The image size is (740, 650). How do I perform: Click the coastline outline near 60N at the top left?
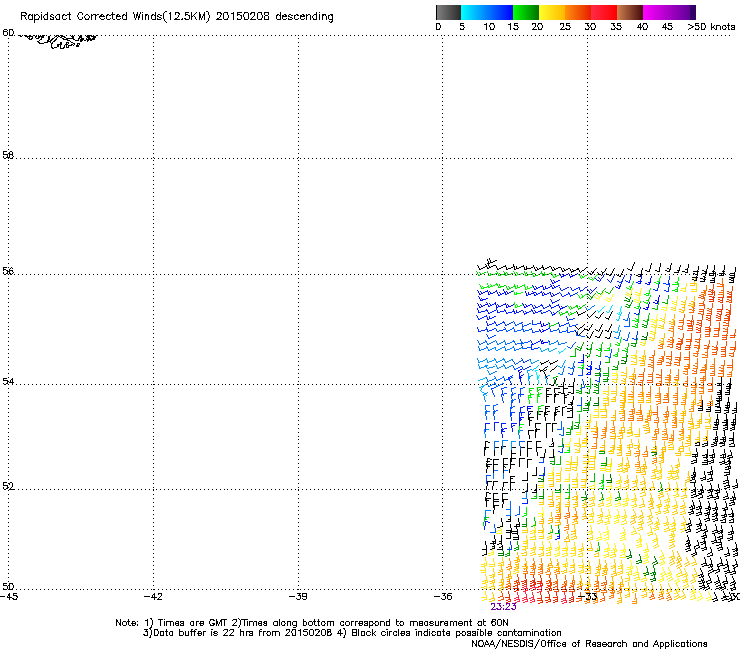pyautogui.click(x=57, y=41)
